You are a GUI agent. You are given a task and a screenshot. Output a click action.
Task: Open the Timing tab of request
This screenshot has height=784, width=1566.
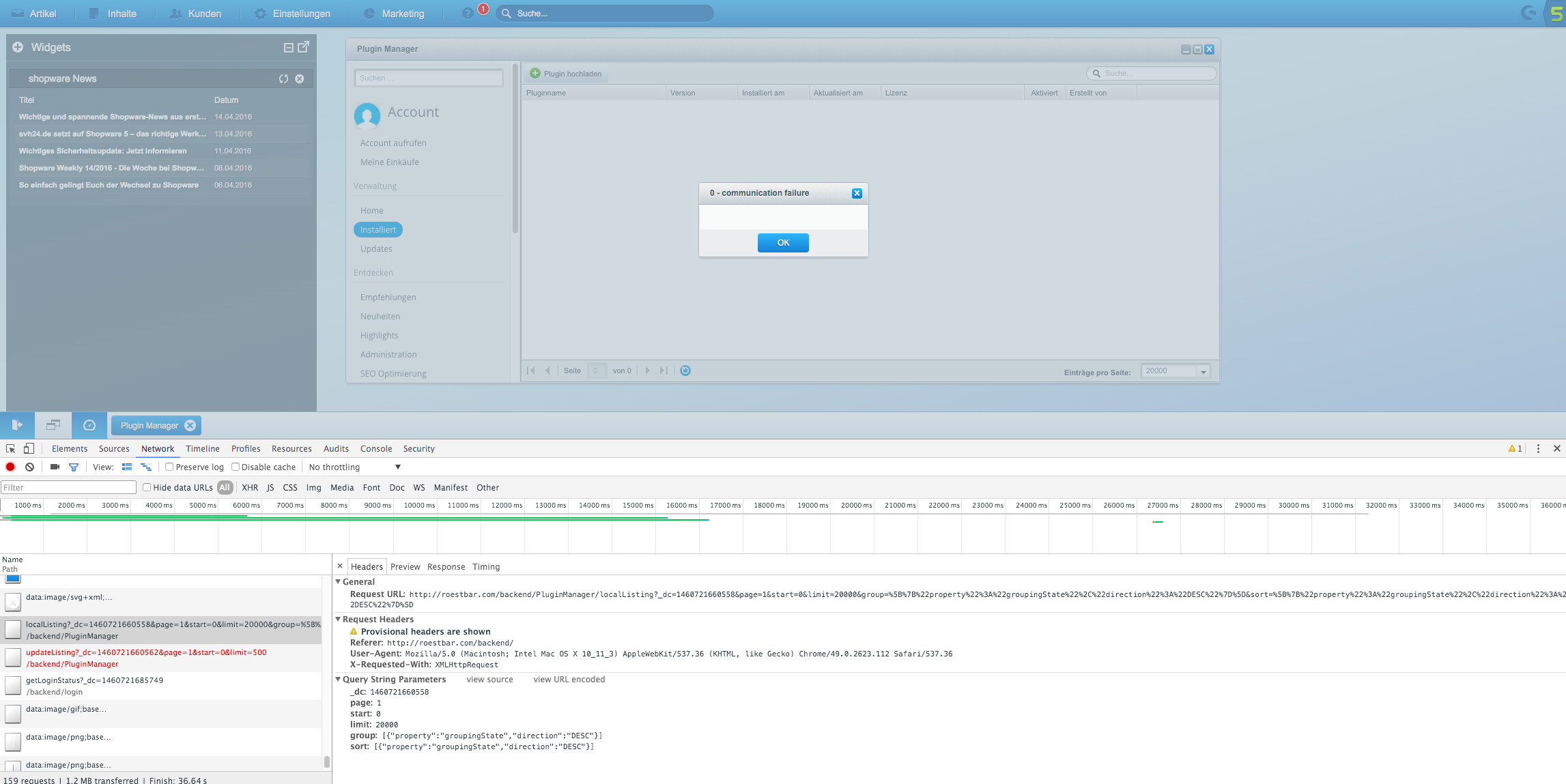tap(486, 566)
